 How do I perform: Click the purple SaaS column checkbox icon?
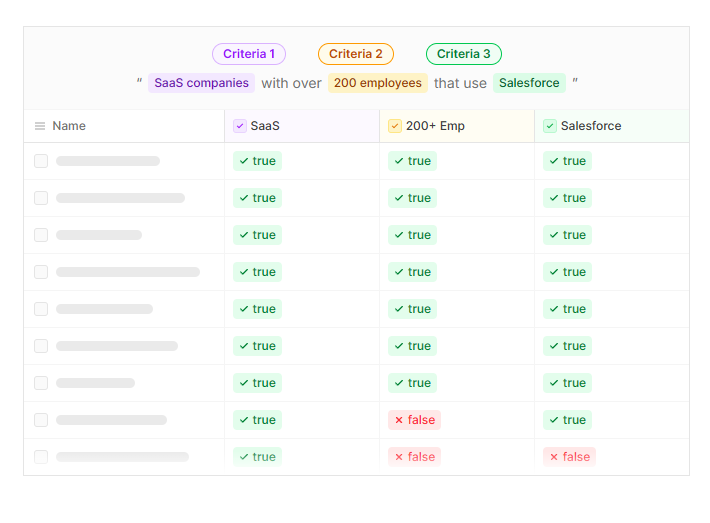(x=240, y=126)
